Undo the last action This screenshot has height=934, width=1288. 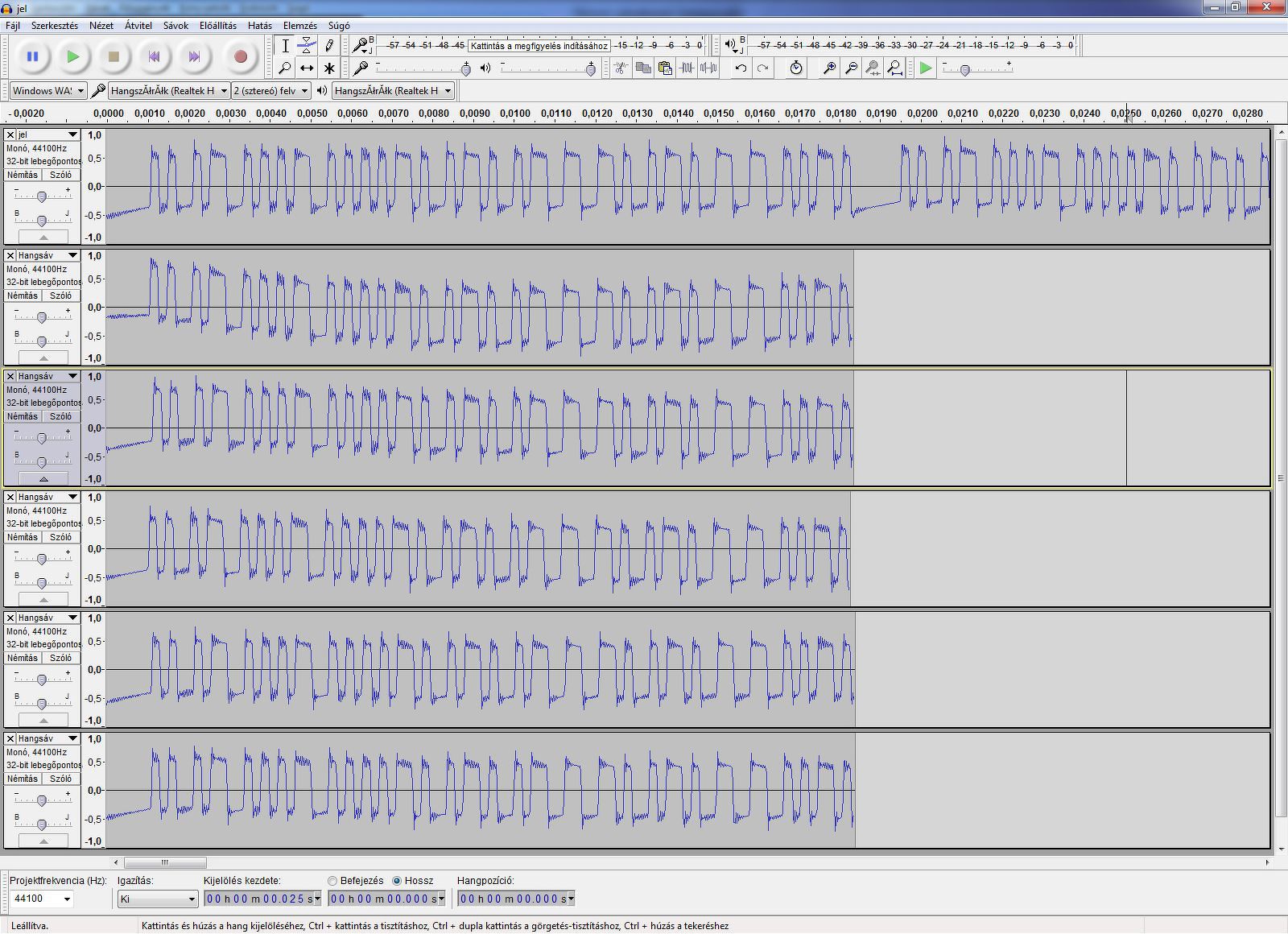pyautogui.click(x=741, y=68)
